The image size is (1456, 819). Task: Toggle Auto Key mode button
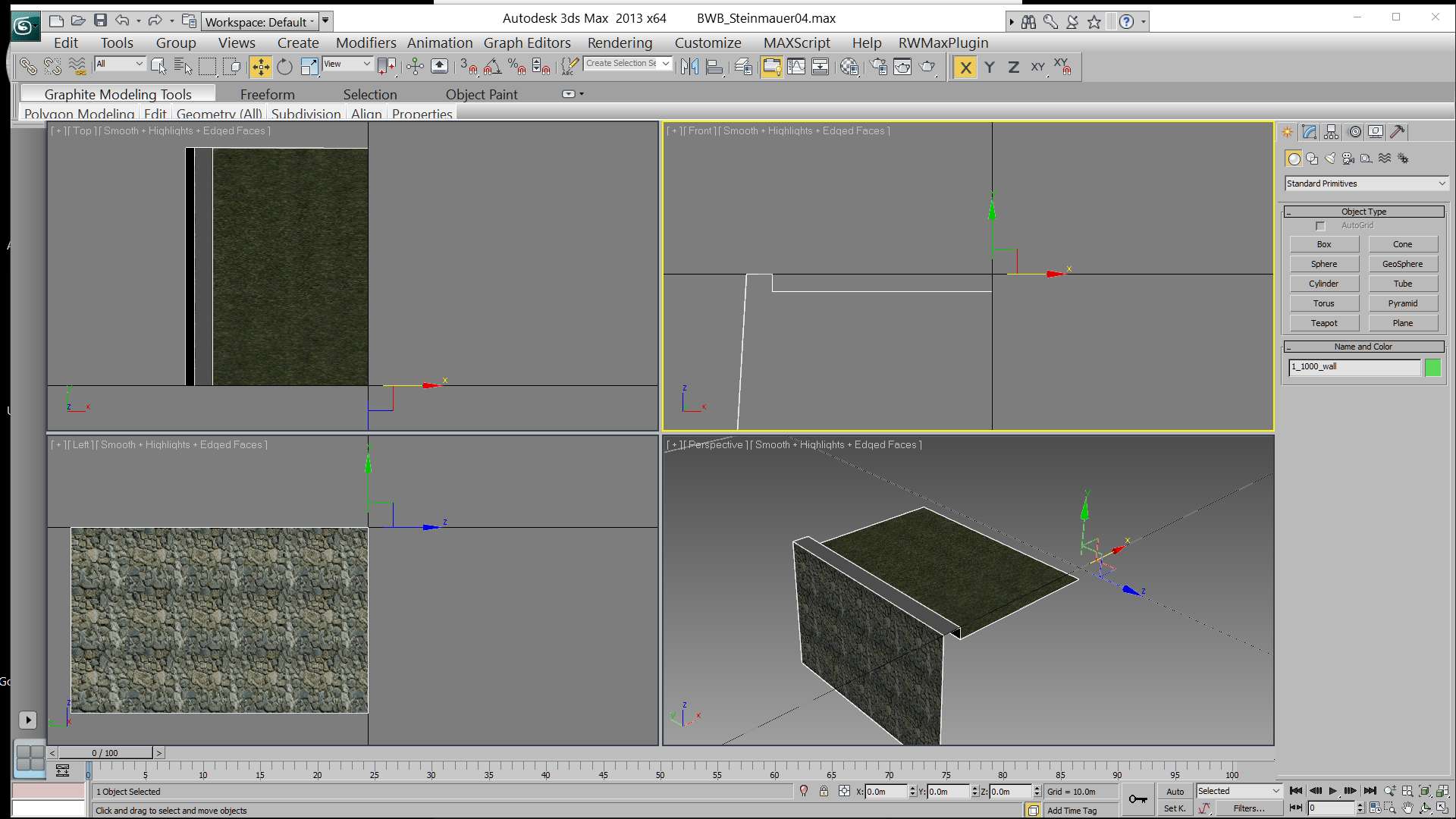[x=1175, y=791]
